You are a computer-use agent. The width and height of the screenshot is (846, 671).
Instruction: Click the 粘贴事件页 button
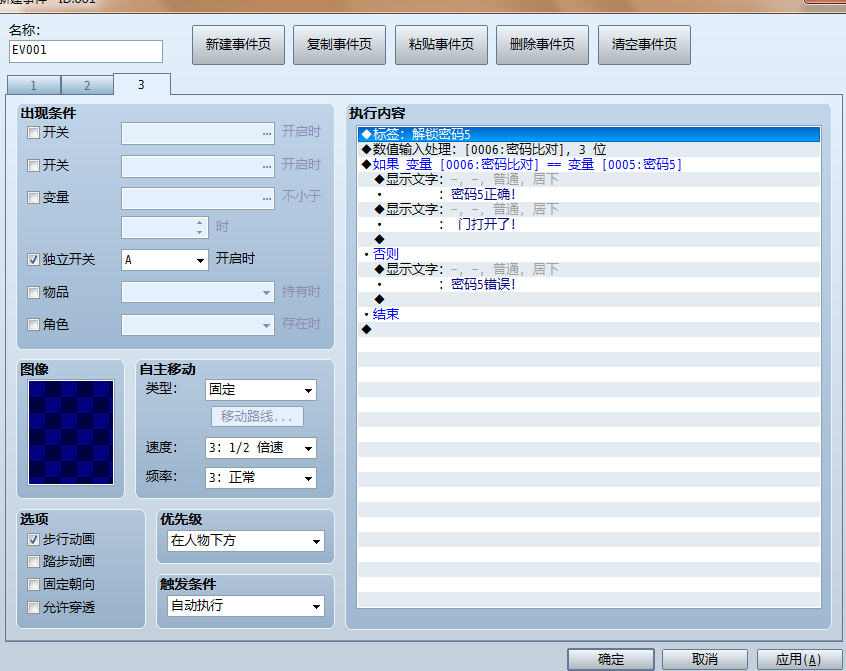tap(441, 45)
